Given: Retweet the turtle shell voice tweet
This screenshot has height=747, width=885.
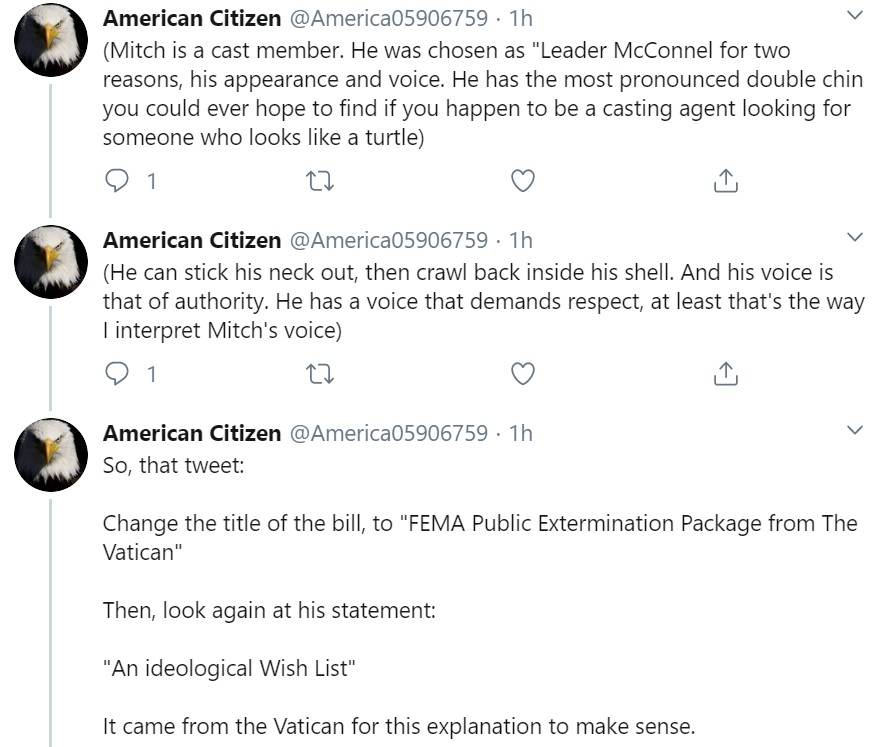Looking at the screenshot, I should coord(320,374).
